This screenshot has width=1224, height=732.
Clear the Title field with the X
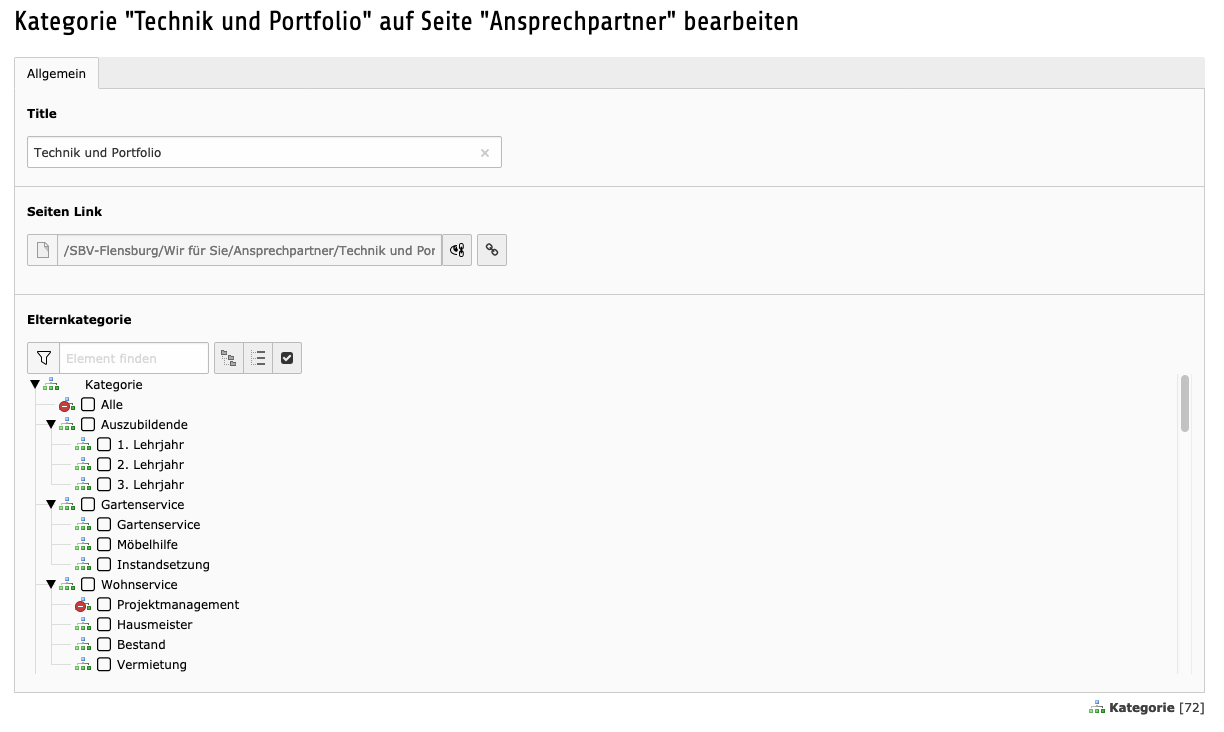[x=485, y=153]
